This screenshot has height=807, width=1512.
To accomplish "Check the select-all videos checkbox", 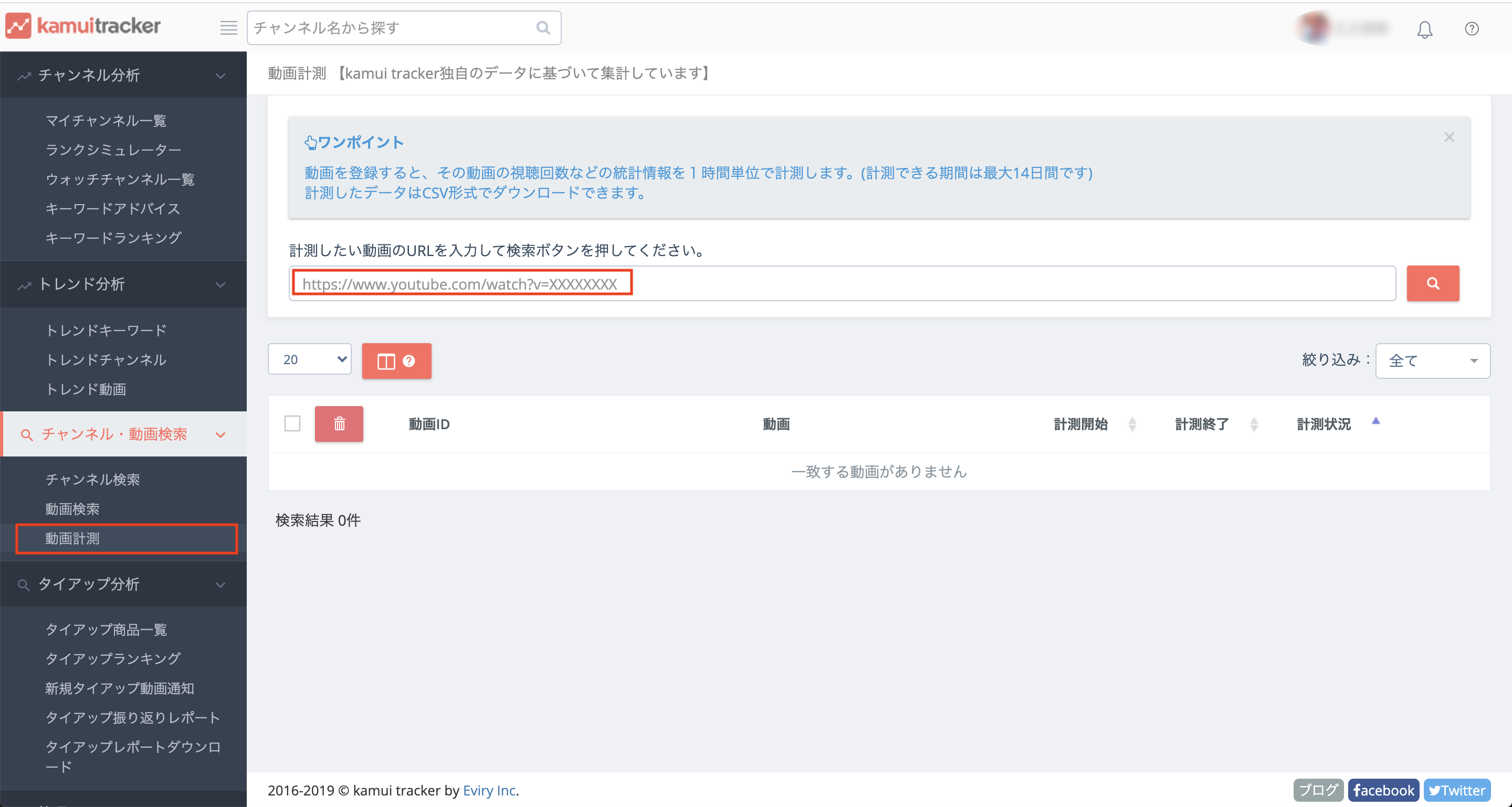I will tap(292, 423).
